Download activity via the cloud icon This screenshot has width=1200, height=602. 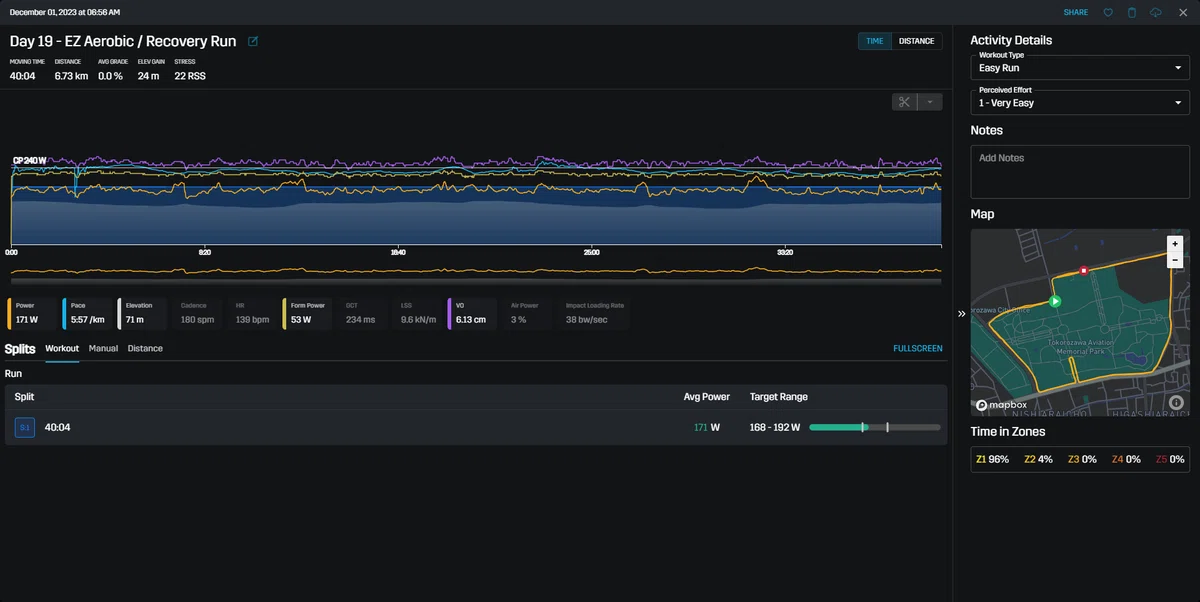(x=1156, y=12)
